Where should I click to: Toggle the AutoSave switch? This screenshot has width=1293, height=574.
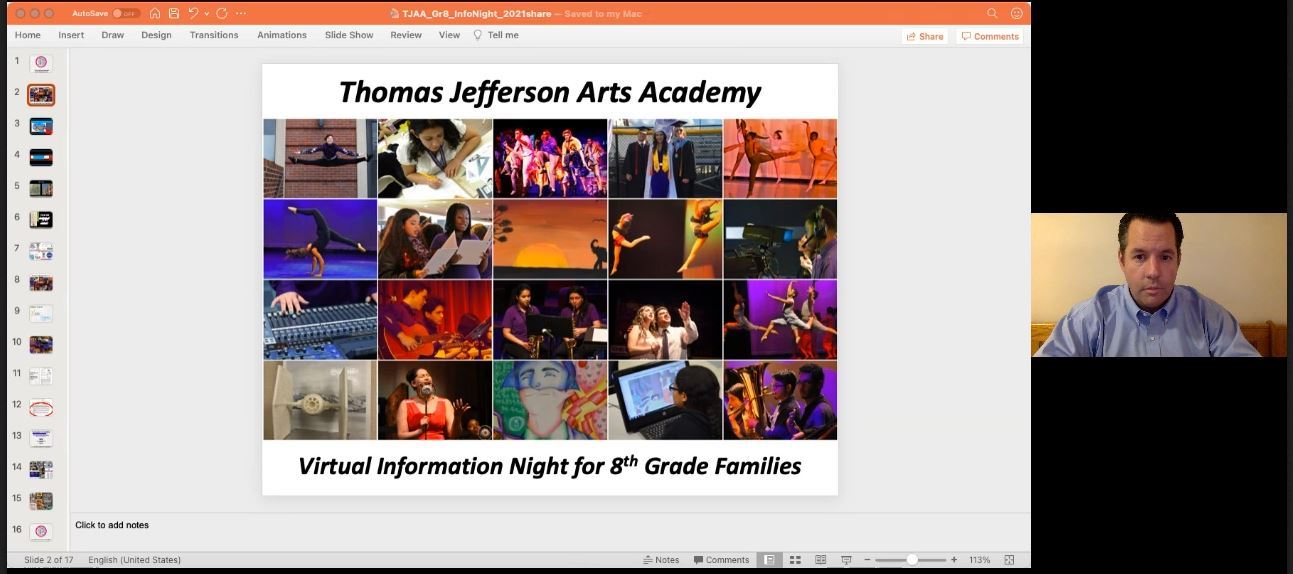pos(126,13)
